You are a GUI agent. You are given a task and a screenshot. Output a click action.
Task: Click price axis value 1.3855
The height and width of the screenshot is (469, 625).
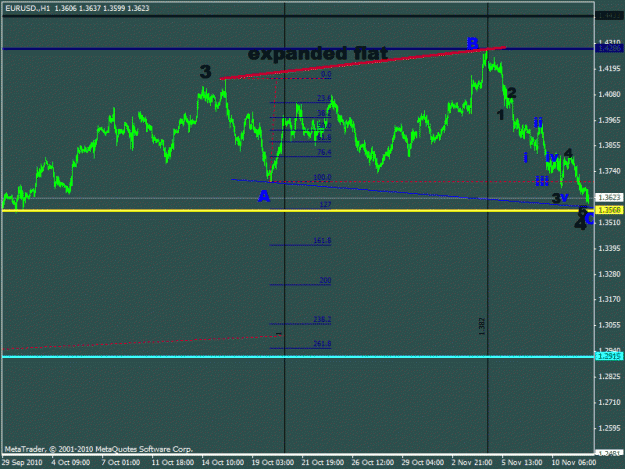tap(609, 145)
